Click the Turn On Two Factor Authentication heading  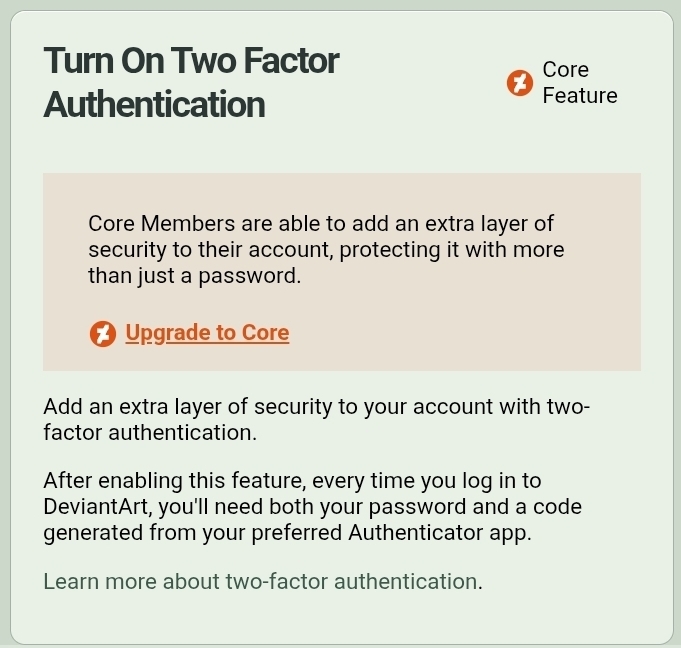191,82
